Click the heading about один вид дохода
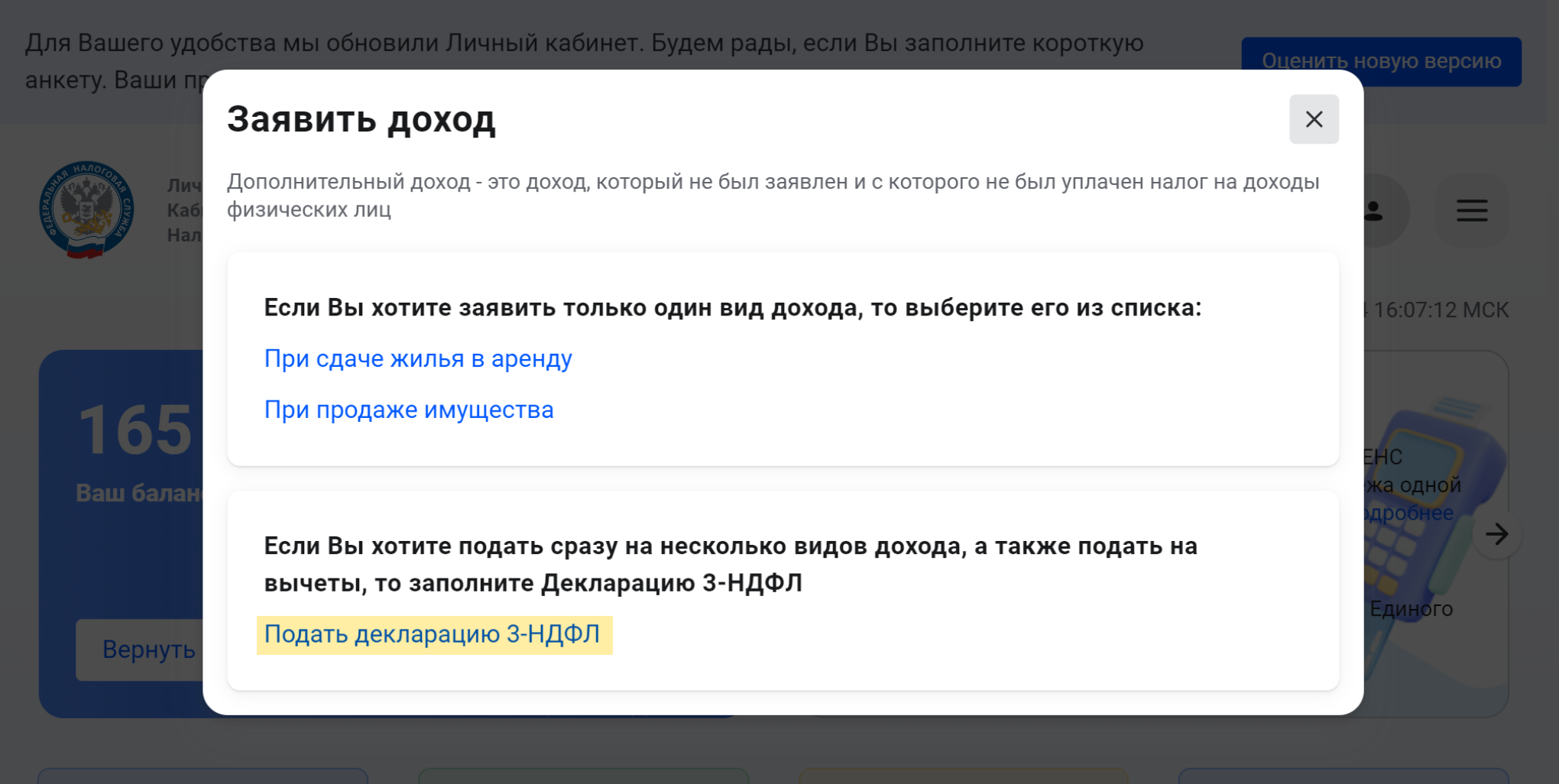 click(733, 307)
